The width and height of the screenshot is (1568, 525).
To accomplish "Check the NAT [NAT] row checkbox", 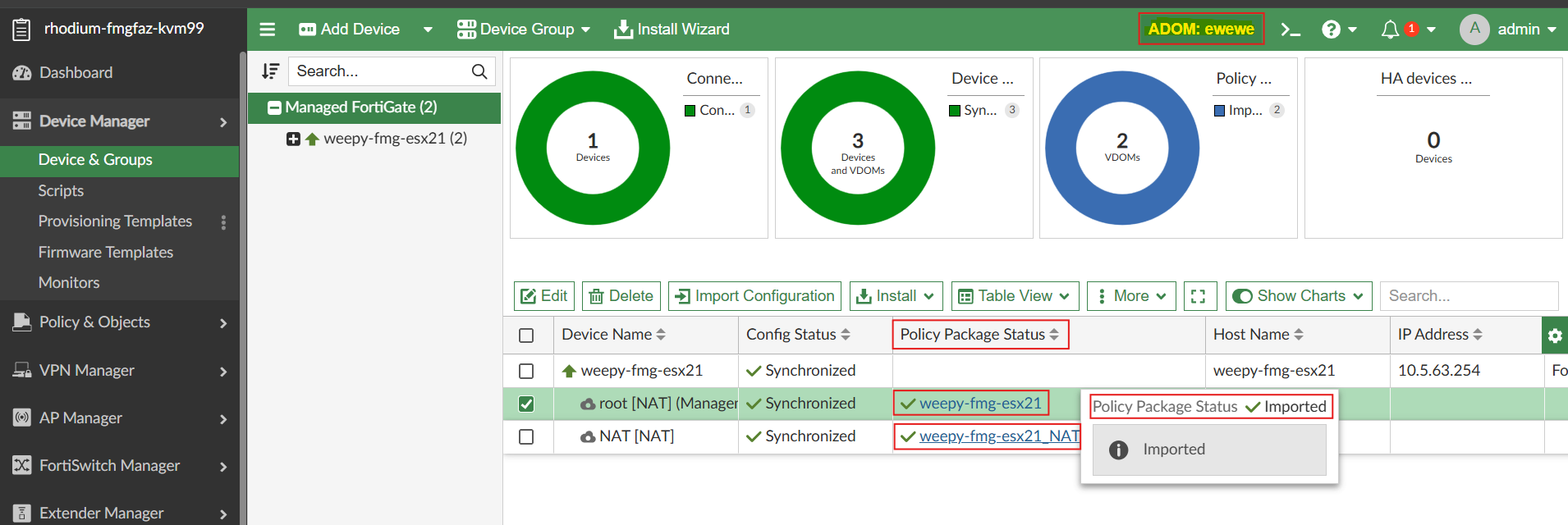I will click(x=526, y=436).
